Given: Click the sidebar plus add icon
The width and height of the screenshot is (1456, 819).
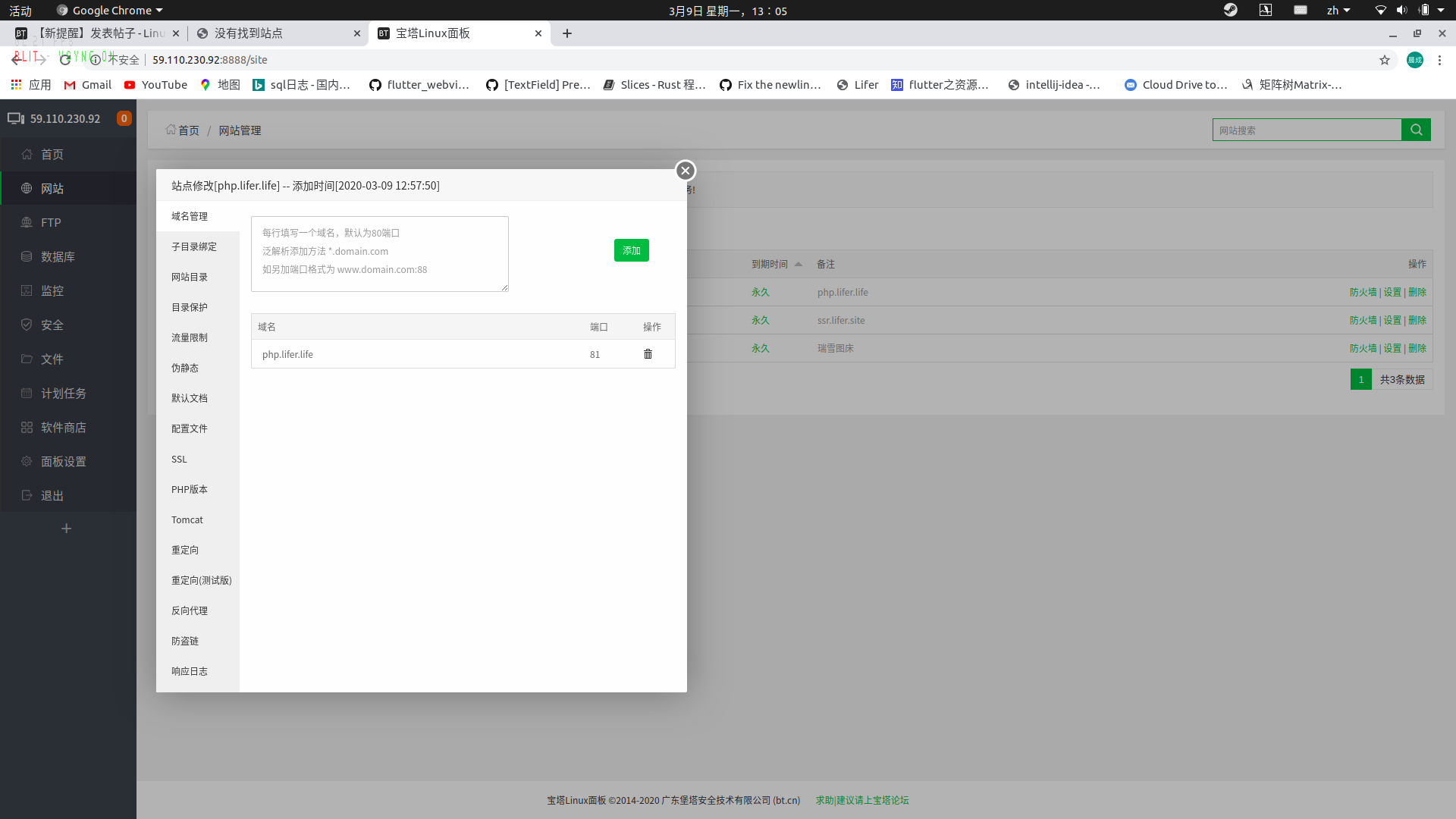Looking at the screenshot, I should tap(67, 529).
